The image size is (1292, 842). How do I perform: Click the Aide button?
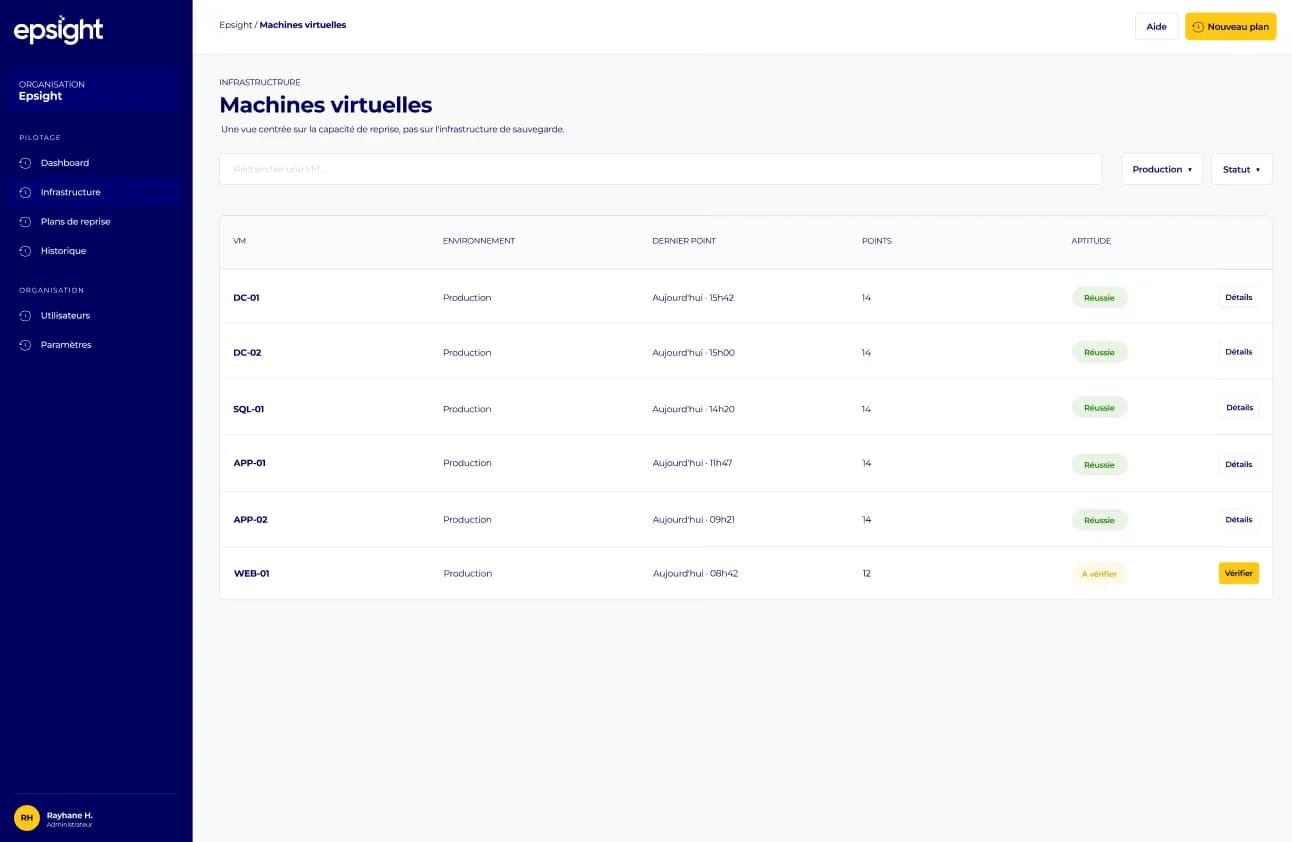pyautogui.click(x=1156, y=27)
